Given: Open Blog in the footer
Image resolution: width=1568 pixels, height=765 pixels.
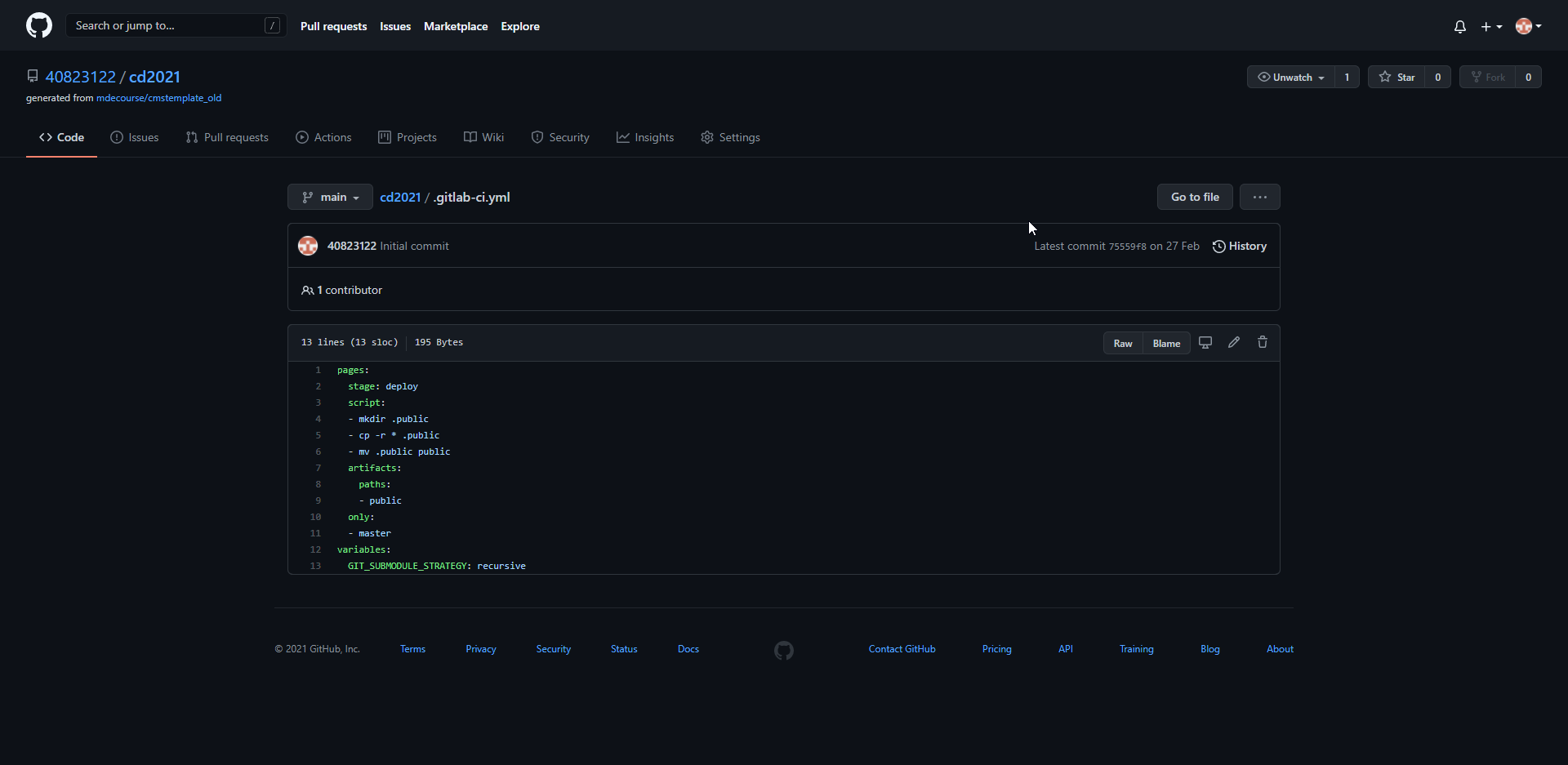Looking at the screenshot, I should click(x=1210, y=649).
